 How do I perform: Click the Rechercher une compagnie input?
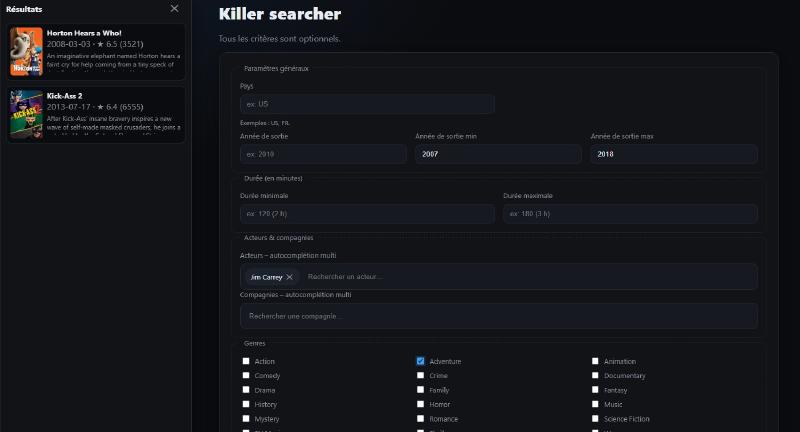pos(498,316)
